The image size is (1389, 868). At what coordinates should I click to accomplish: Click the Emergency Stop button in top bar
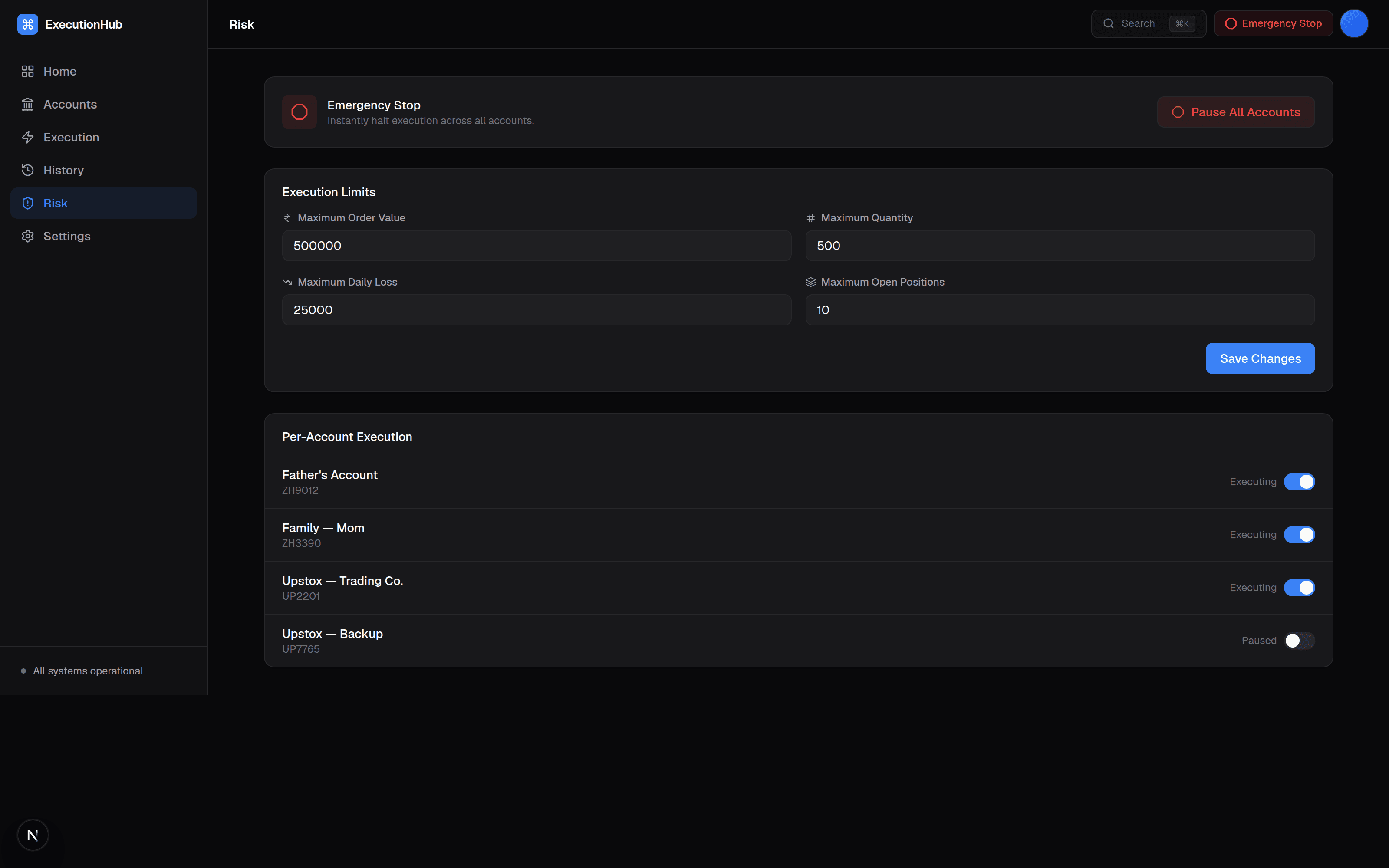pyautogui.click(x=1273, y=23)
